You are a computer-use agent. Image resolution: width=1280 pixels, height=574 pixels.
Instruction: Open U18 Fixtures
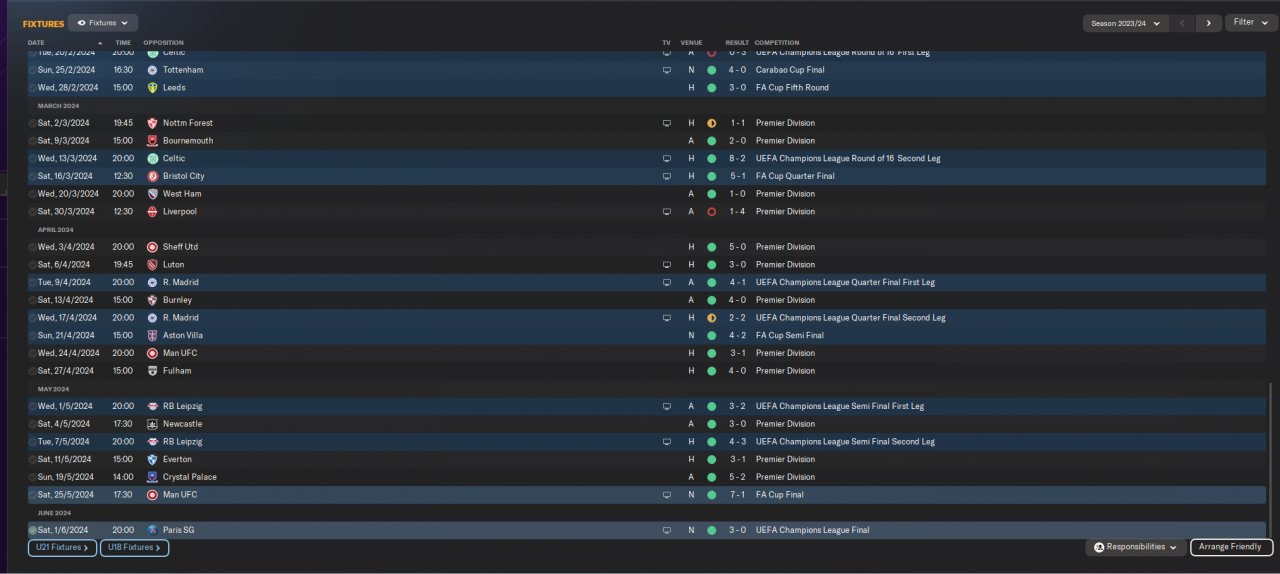coord(134,548)
